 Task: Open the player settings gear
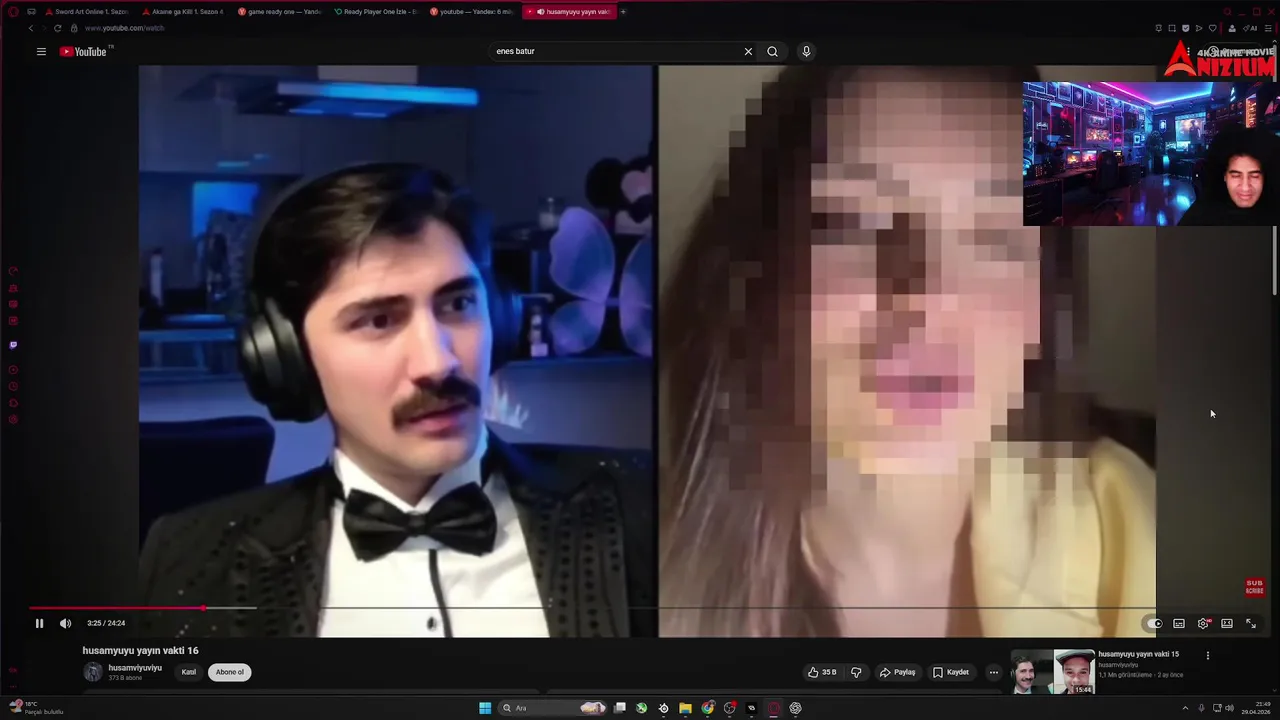[1203, 623]
